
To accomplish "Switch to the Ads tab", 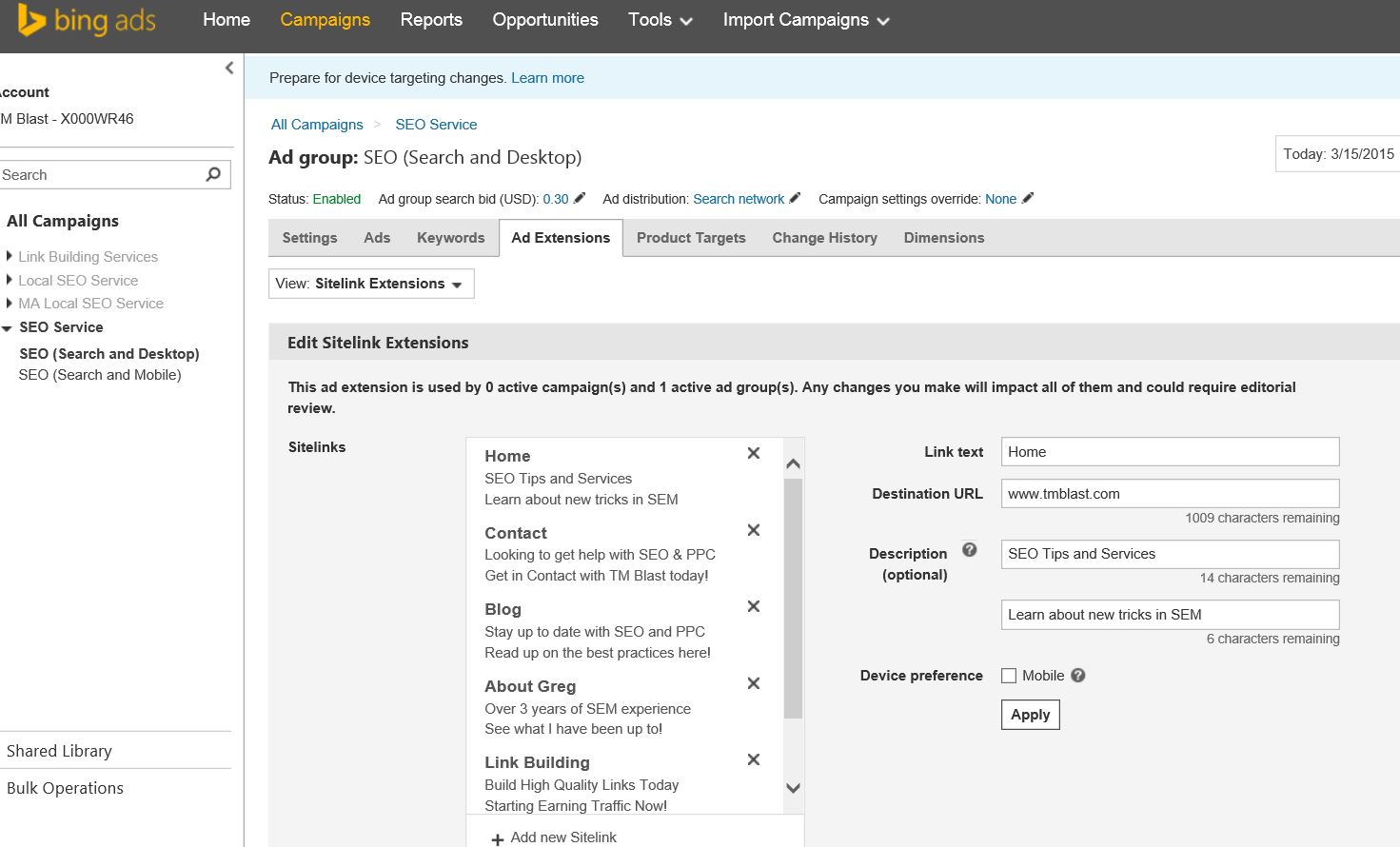I will (377, 238).
